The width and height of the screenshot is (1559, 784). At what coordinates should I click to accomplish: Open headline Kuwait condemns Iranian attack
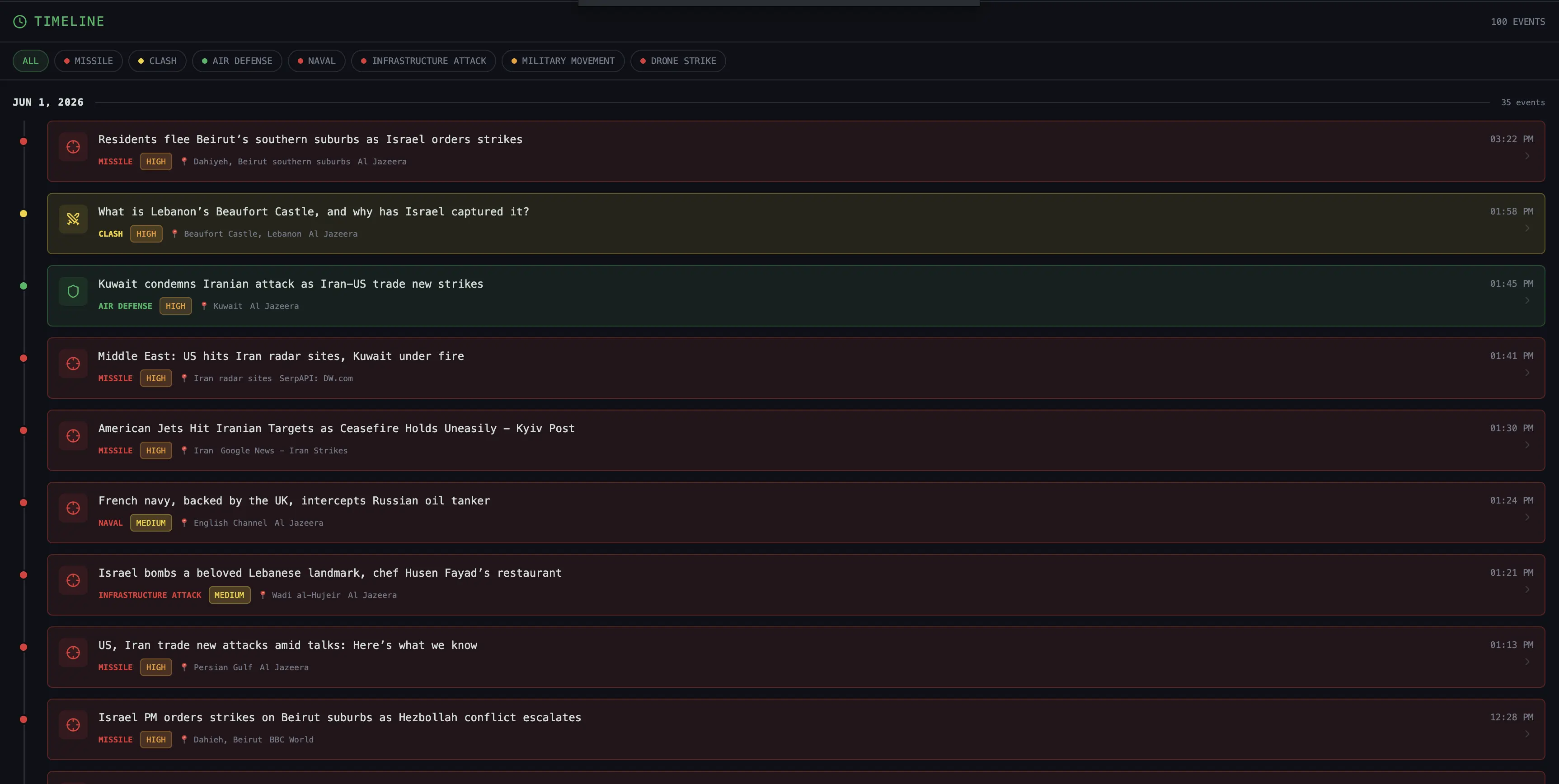(x=291, y=285)
